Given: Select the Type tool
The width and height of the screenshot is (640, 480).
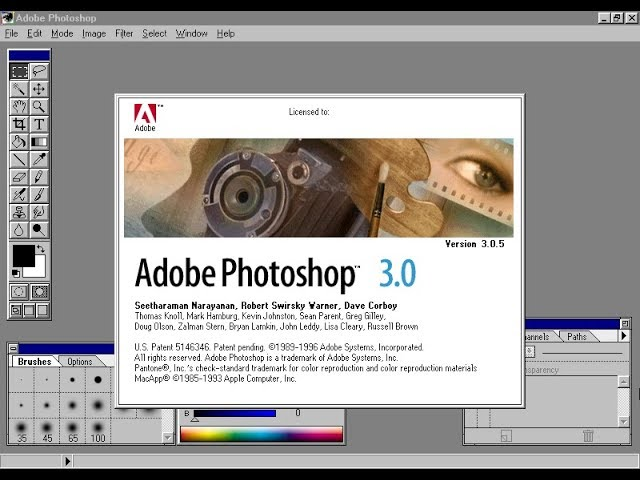Looking at the screenshot, I should (39, 124).
